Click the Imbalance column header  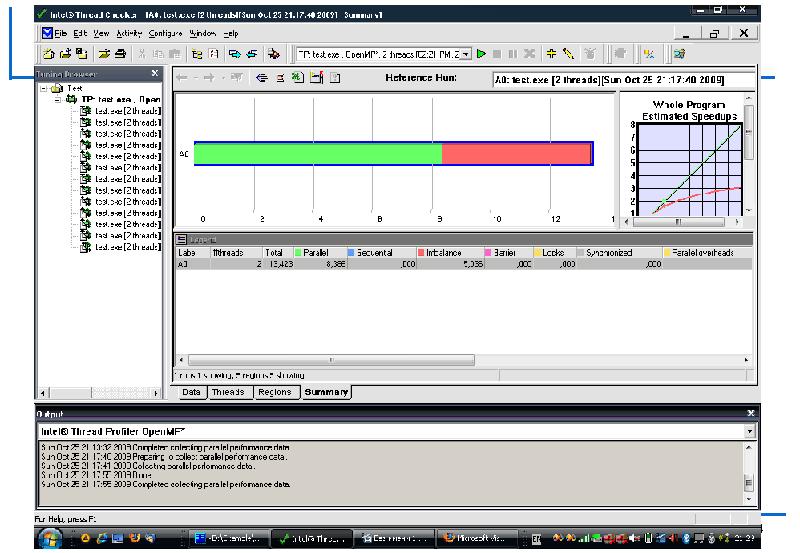click(445, 253)
